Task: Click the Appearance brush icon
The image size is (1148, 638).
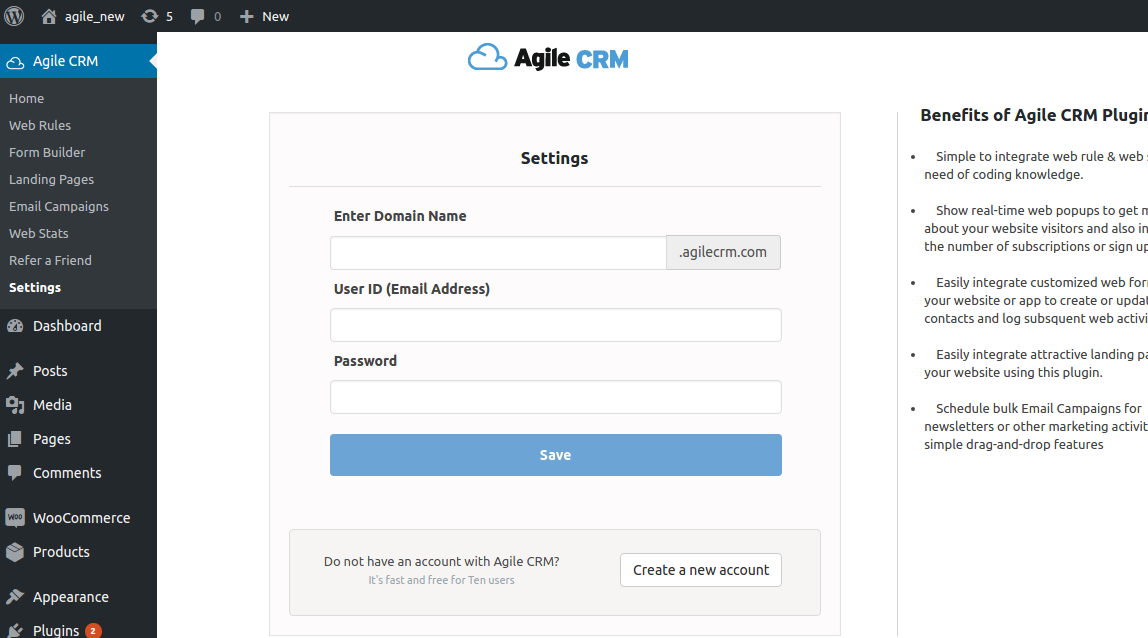Action: [15, 596]
